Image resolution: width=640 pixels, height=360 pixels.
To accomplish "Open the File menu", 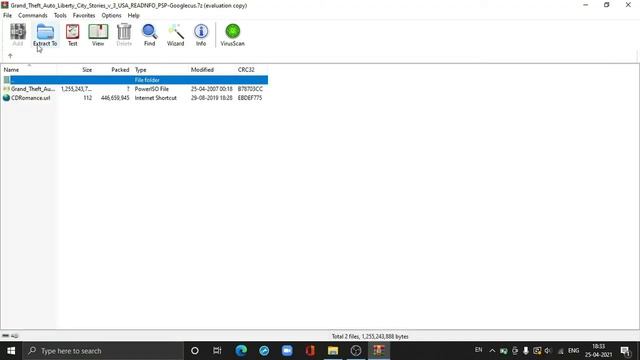I will 7,16.
